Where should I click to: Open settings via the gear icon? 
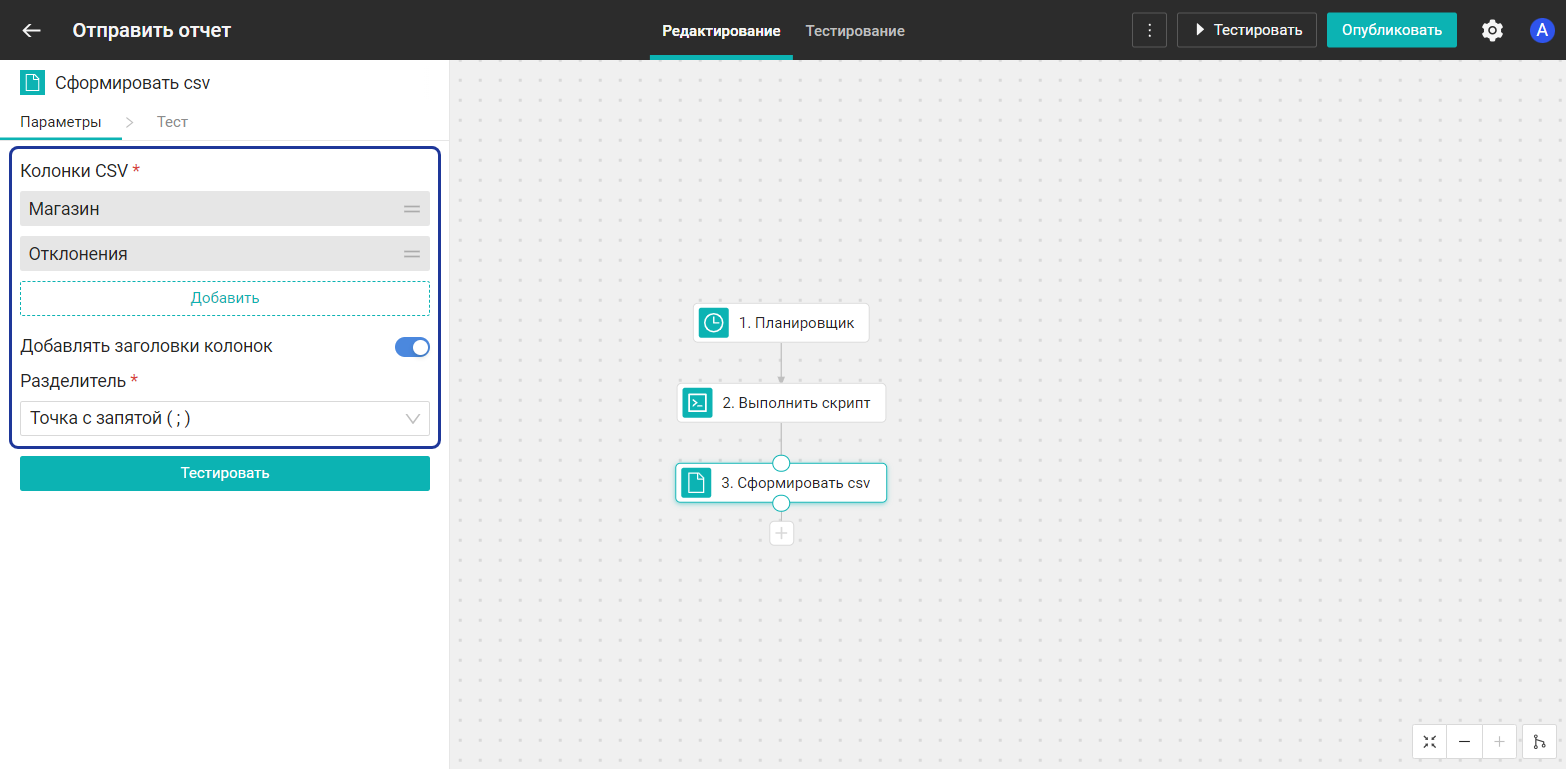click(x=1492, y=30)
